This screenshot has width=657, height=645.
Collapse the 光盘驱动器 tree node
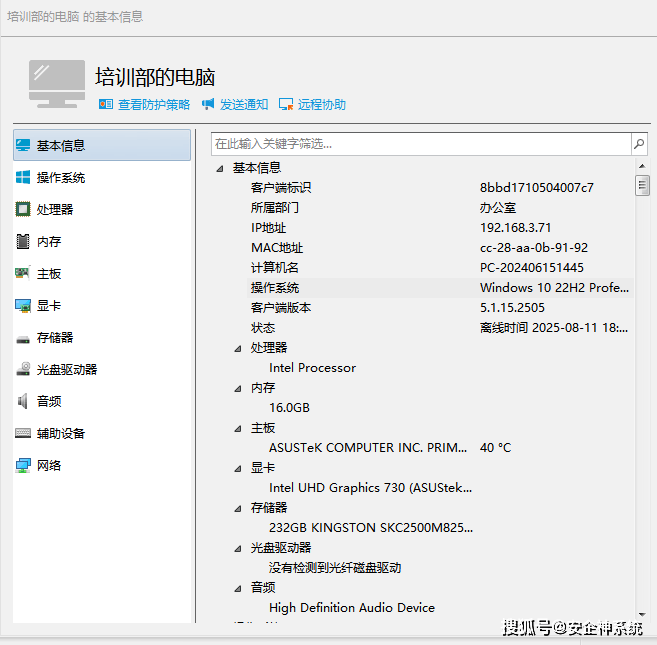click(238, 548)
